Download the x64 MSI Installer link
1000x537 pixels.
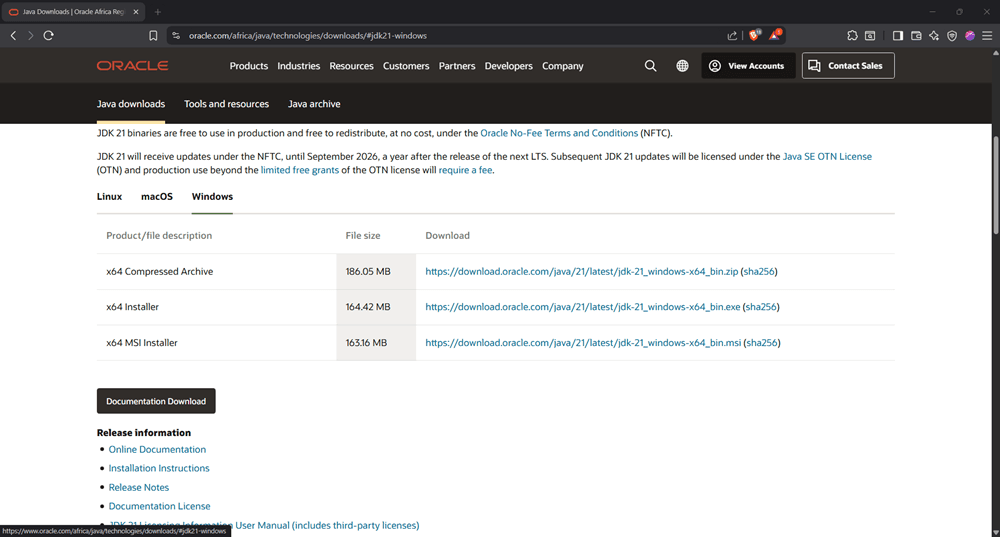tap(583, 343)
